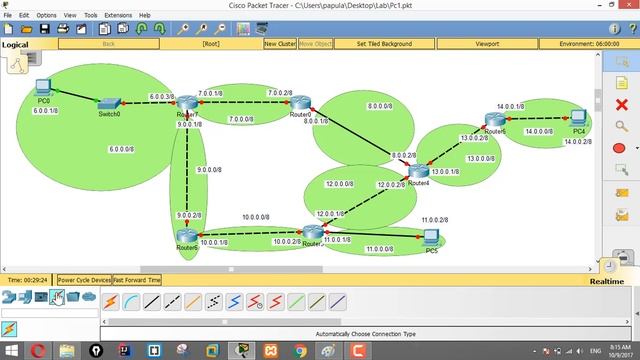Select End Devices category icon

[x=25, y=297]
